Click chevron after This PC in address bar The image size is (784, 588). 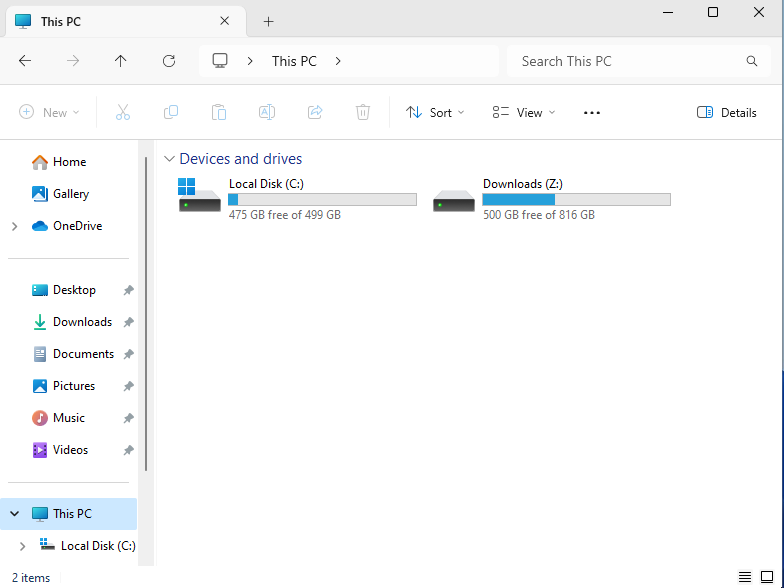[338, 61]
